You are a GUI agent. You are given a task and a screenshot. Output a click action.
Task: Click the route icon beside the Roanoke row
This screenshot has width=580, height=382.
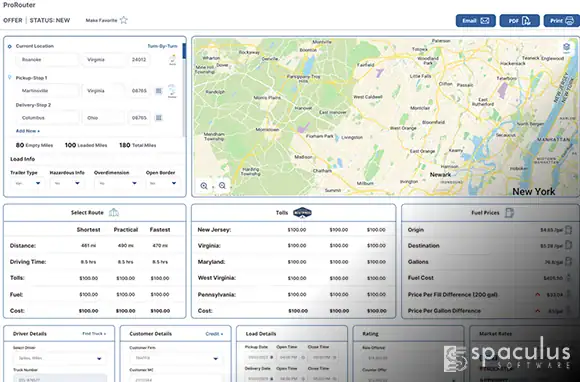[x=172, y=60]
